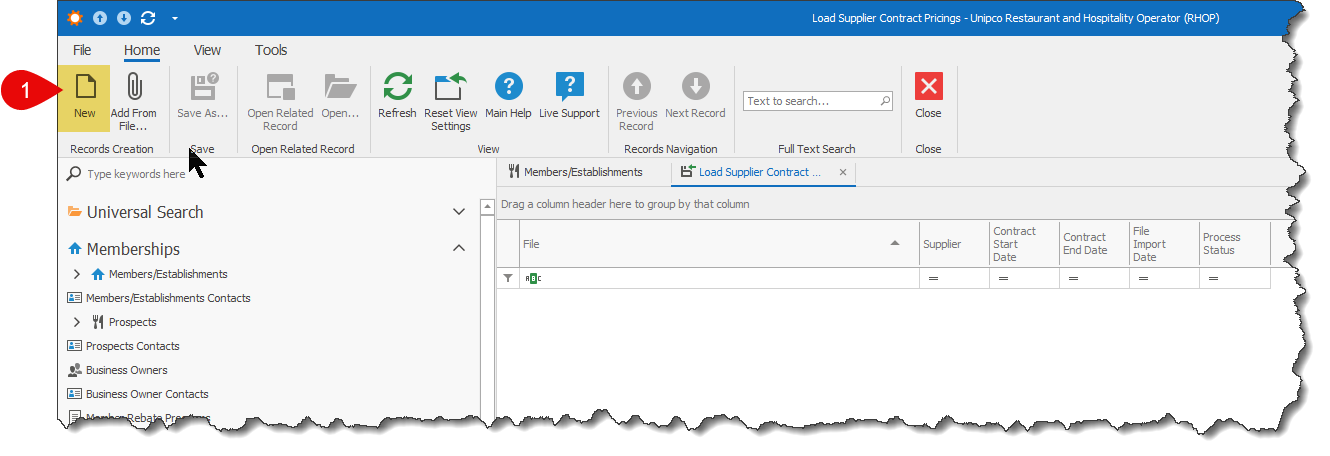The width and height of the screenshot is (1330, 456).
Task: Go to Previous Record arrow icon
Action: pos(636,86)
